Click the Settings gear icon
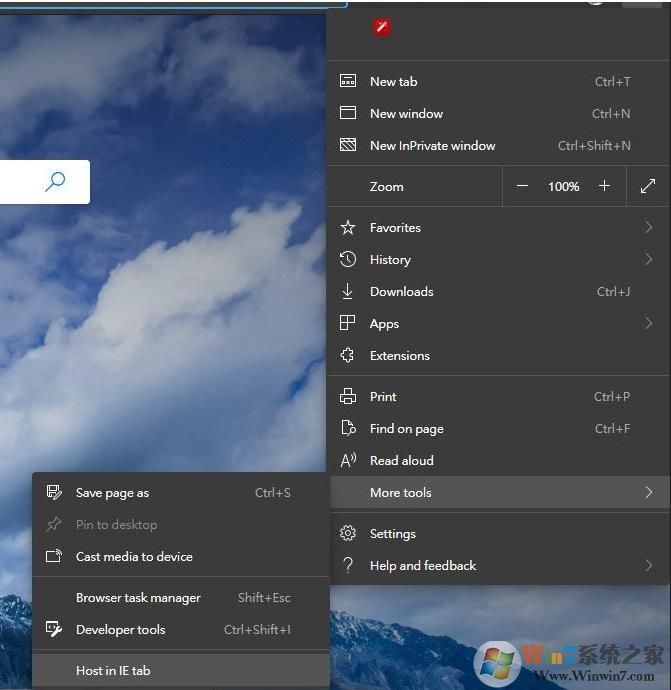 tap(348, 534)
